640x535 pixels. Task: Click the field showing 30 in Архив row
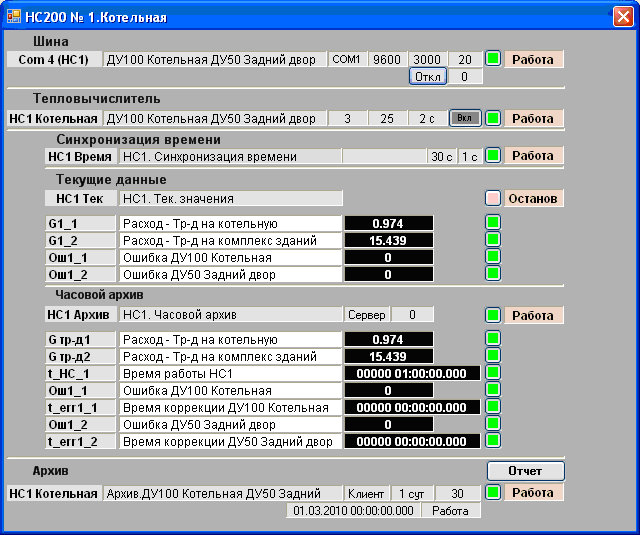458,493
